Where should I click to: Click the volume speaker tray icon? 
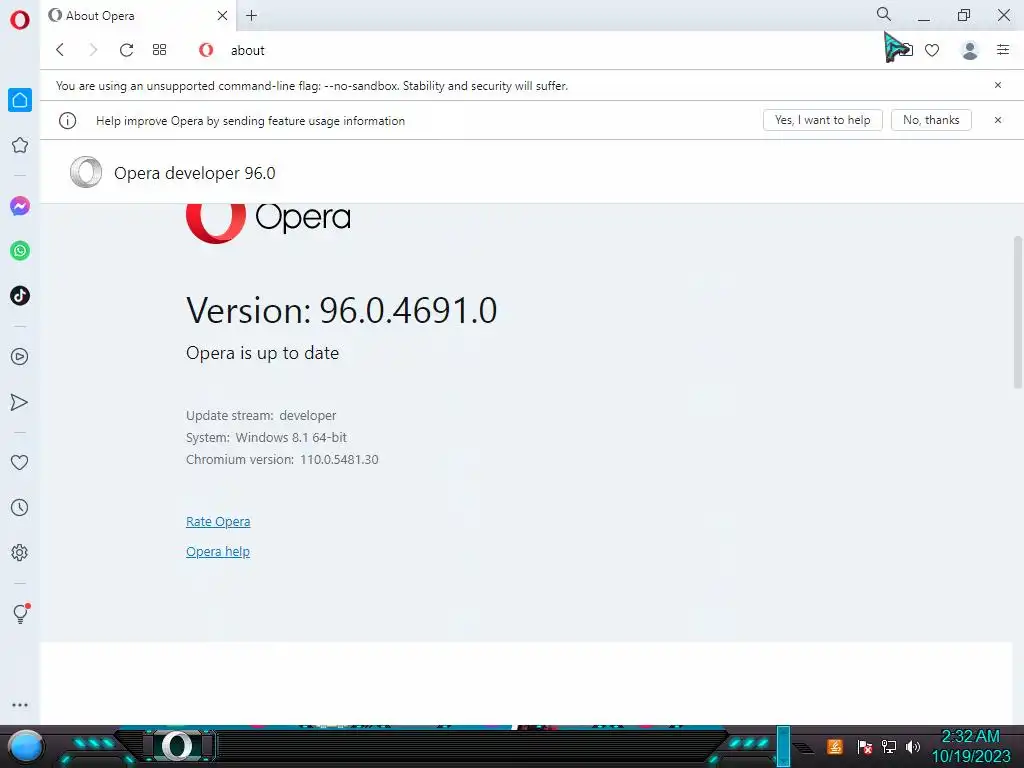coord(913,747)
